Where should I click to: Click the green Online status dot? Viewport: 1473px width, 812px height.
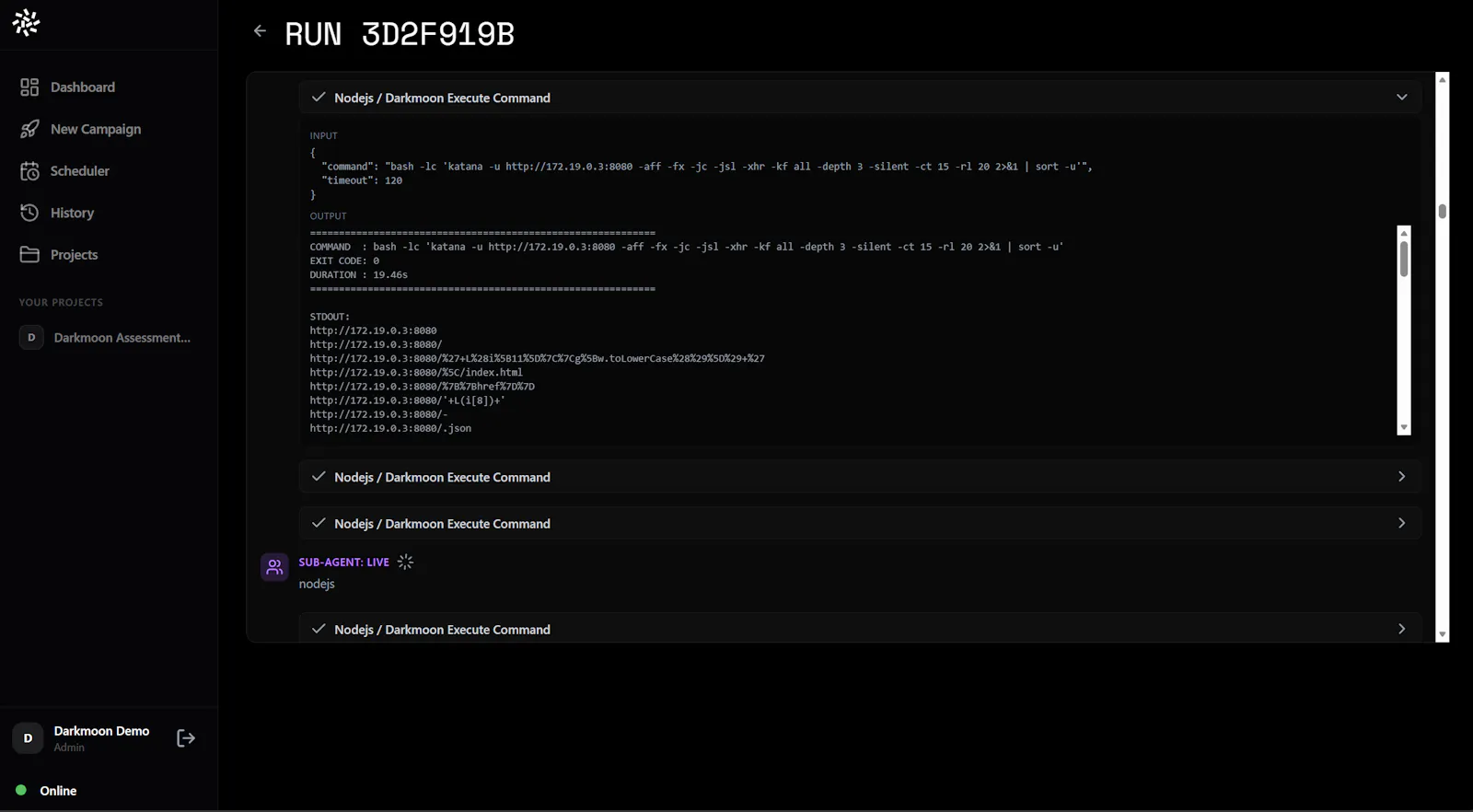click(21, 790)
